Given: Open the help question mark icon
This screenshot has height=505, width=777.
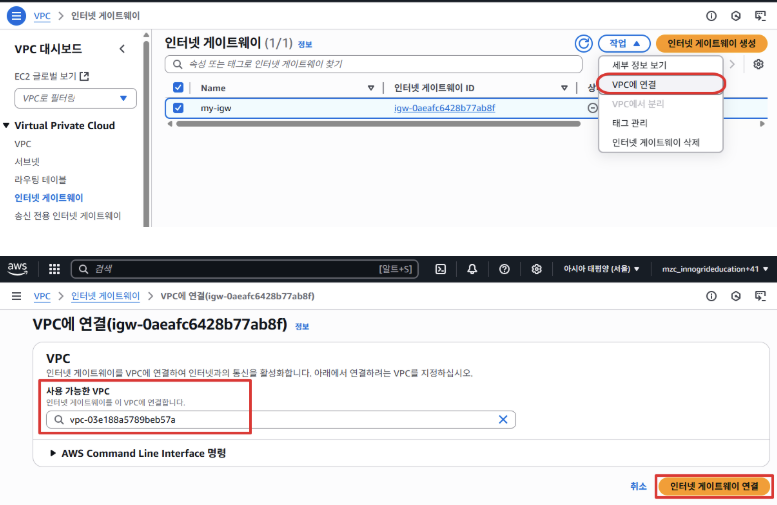Looking at the screenshot, I should tap(504, 269).
